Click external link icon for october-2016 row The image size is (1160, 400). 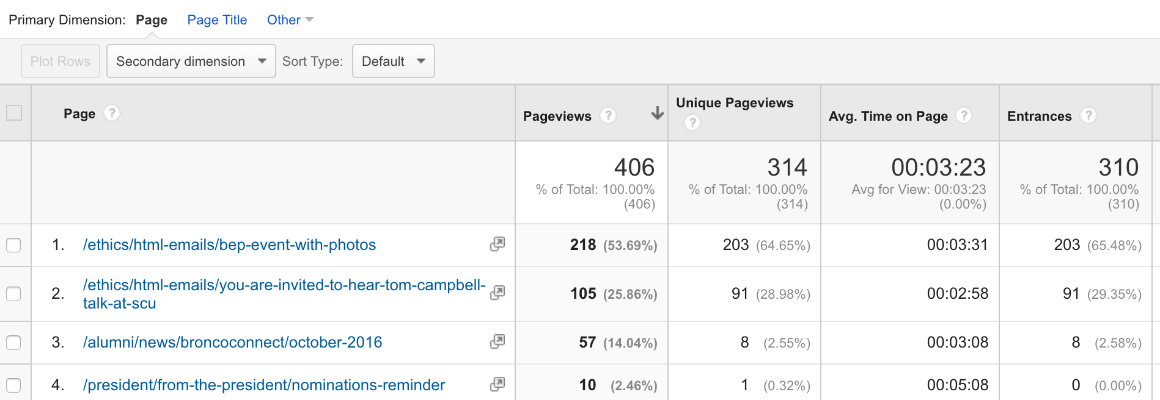click(x=497, y=342)
